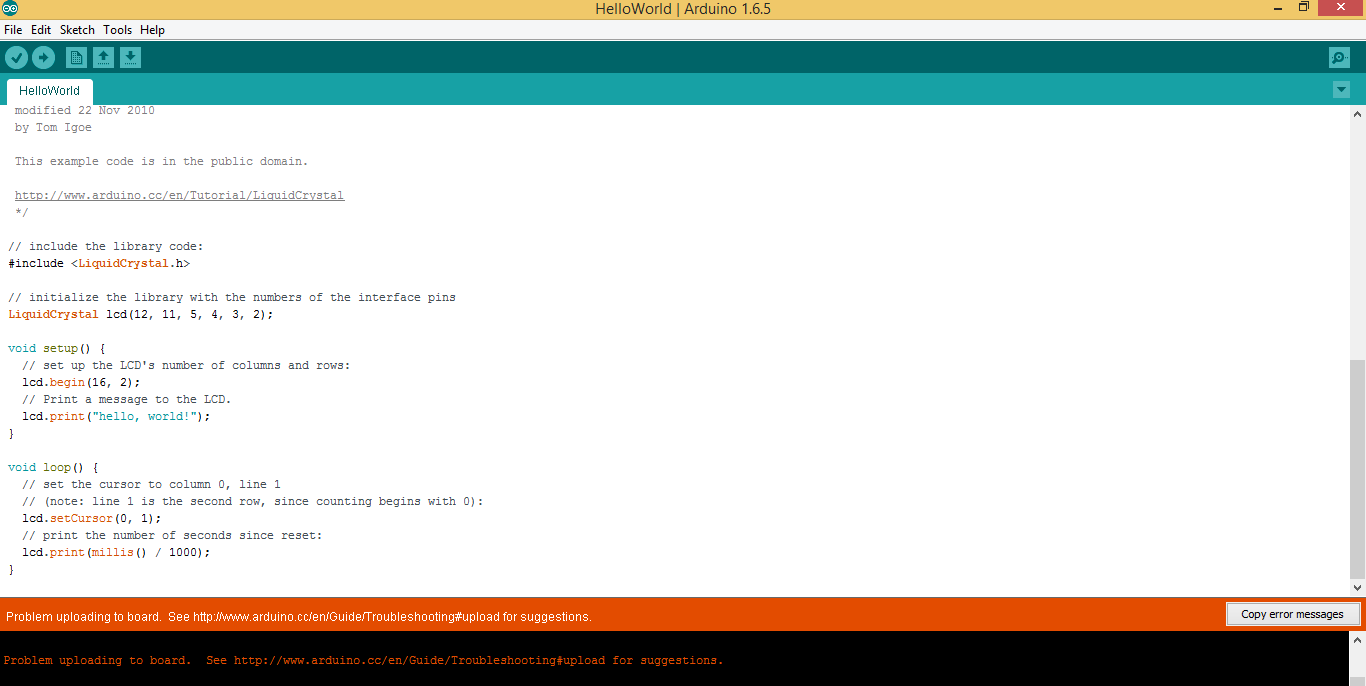
Task: Save the sketch with the Save icon
Action: coord(130,58)
